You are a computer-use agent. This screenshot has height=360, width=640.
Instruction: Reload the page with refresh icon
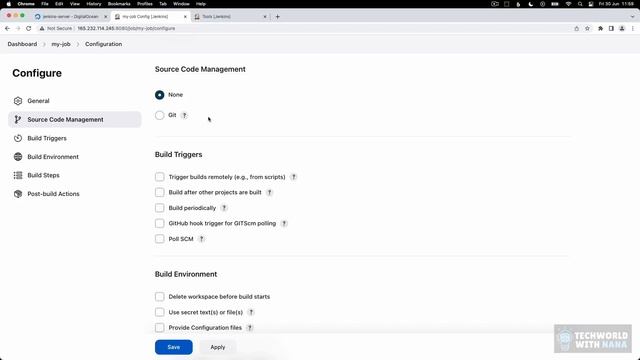pyautogui.click(x=29, y=29)
